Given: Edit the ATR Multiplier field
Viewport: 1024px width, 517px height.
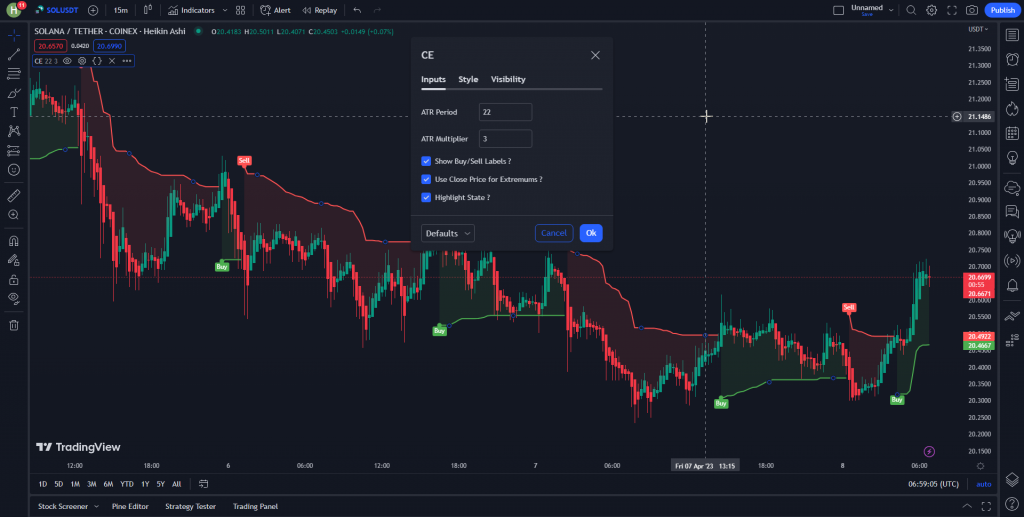Looking at the screenshot, I should coord(505,138).
